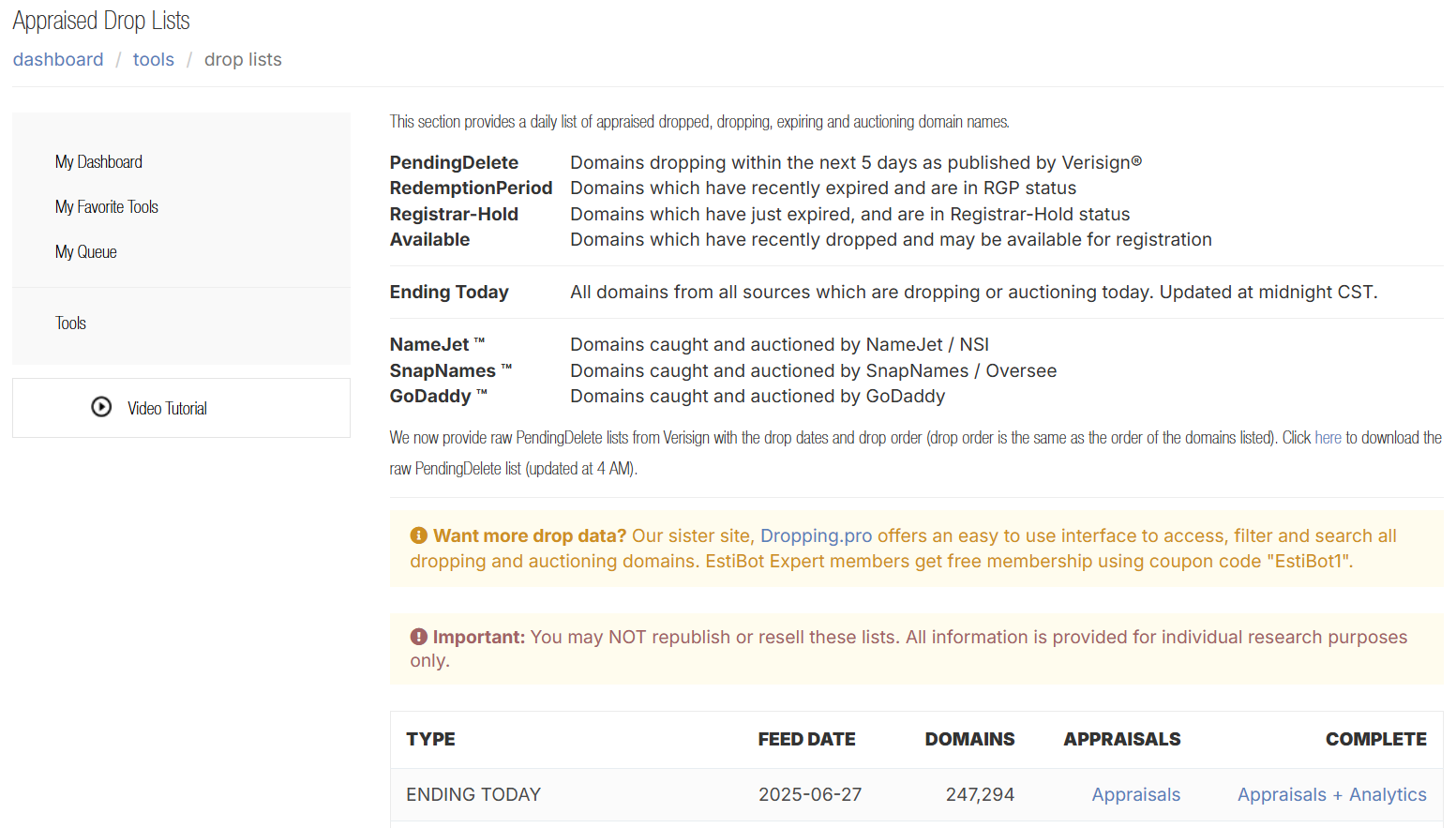Click the exclamation icon in the Important notice

tap(418, 636)
